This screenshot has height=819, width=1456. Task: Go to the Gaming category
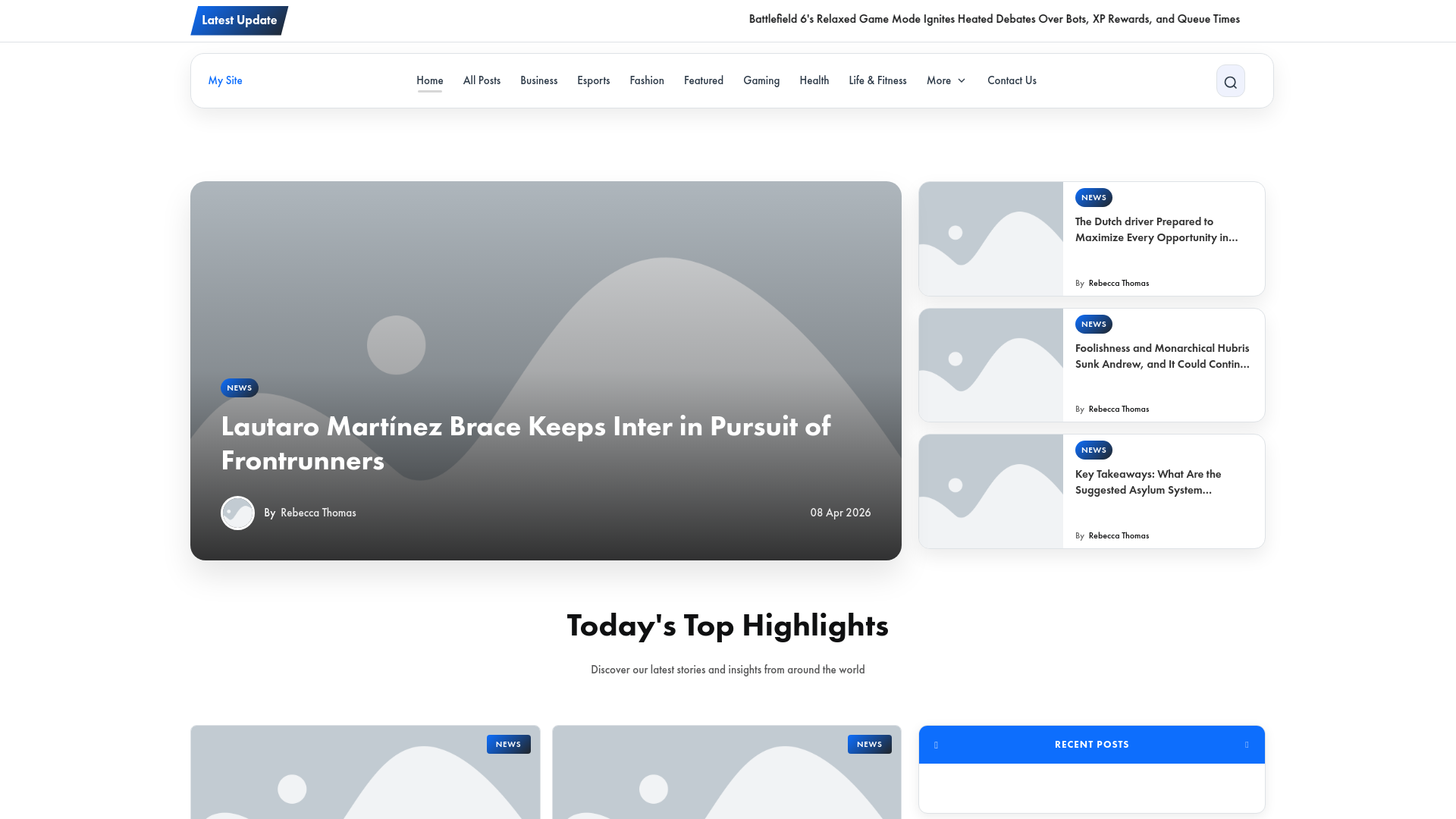761,80
